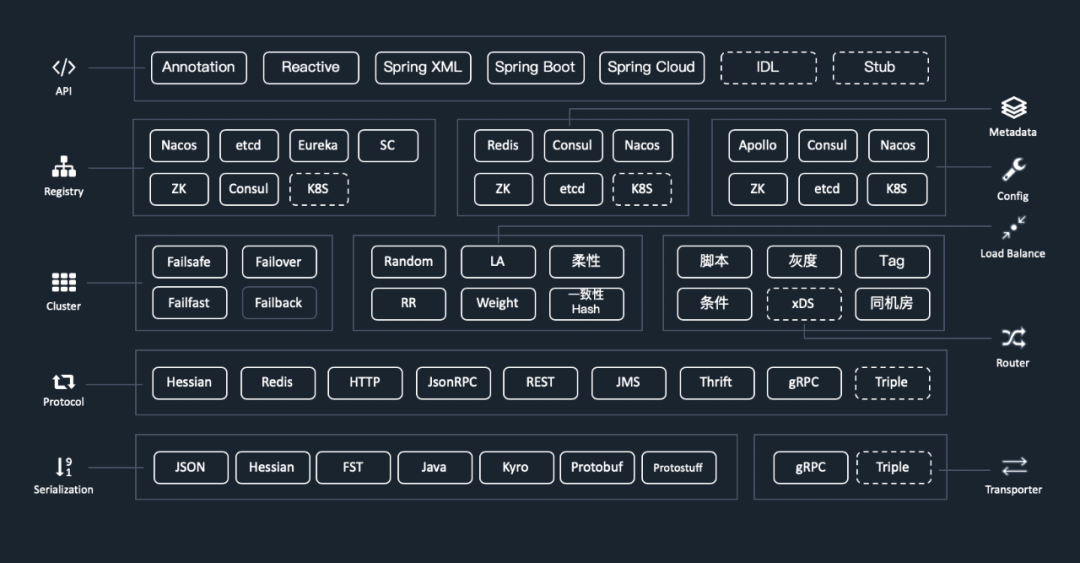This screenshot has height=563, width=1080.
Task: Click the Router shuffle icon
Action: tap(1013, 338)
